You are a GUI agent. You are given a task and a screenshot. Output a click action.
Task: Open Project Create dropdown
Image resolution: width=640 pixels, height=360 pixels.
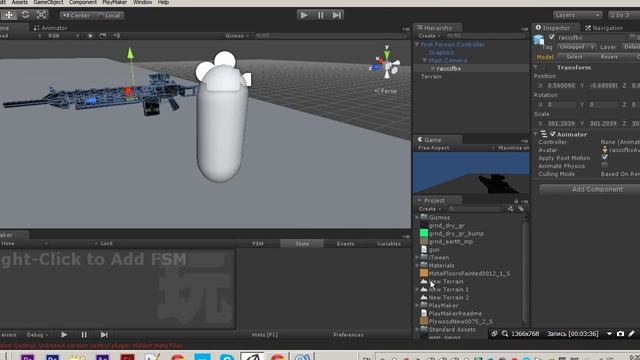(x=429, y=209)
